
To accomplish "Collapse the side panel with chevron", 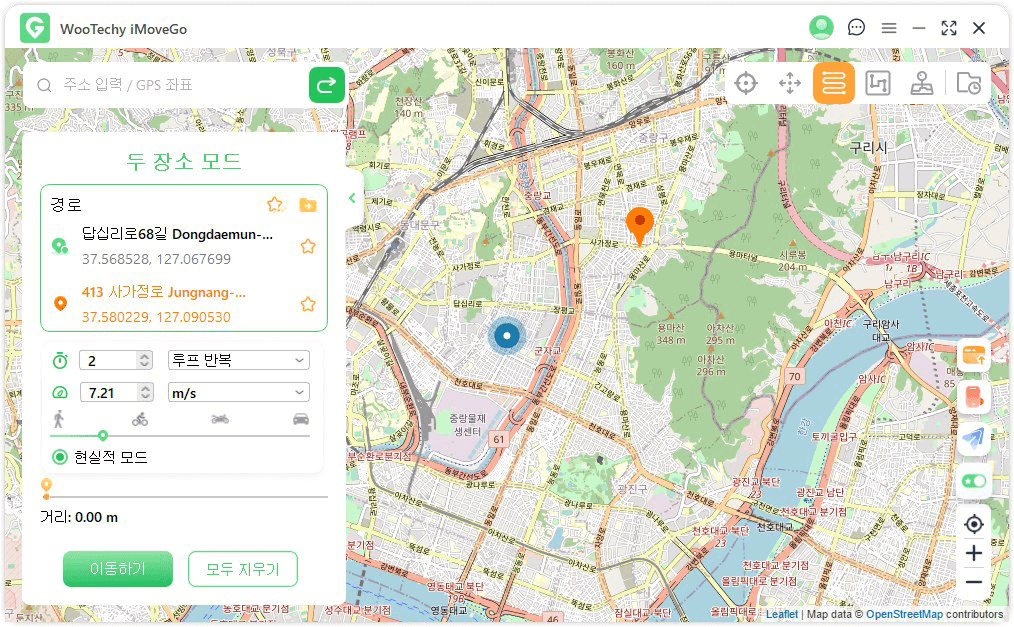I will click(x=352, y=198).
